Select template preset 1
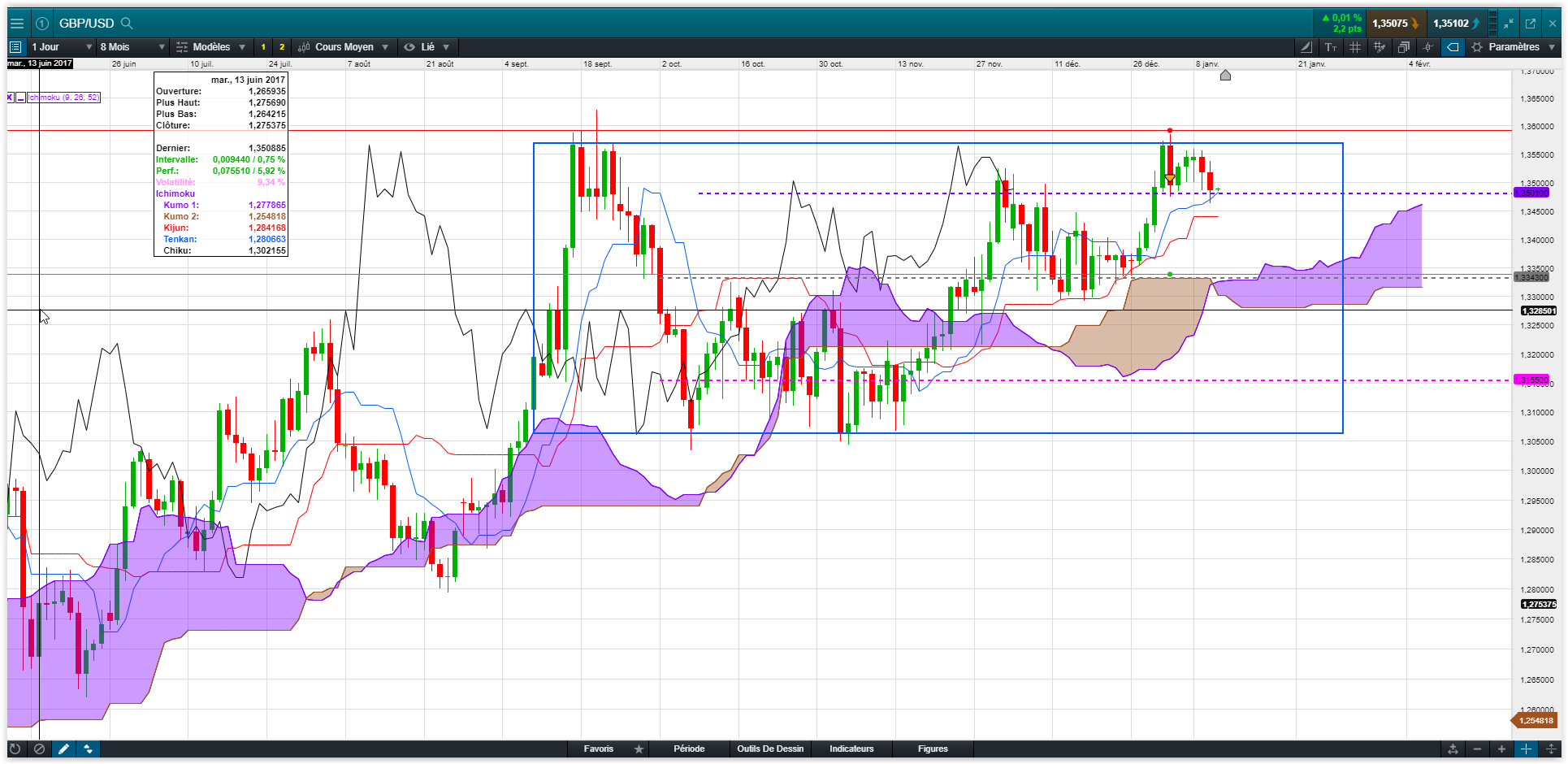 click(x=263, y=47)
